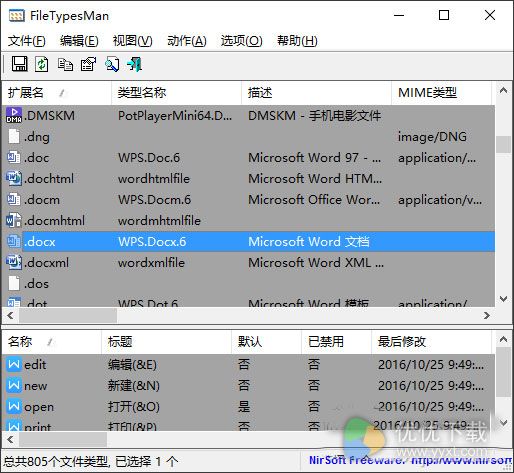
Task: Click the .doc WPS document icon
Action: click(14, 157)
